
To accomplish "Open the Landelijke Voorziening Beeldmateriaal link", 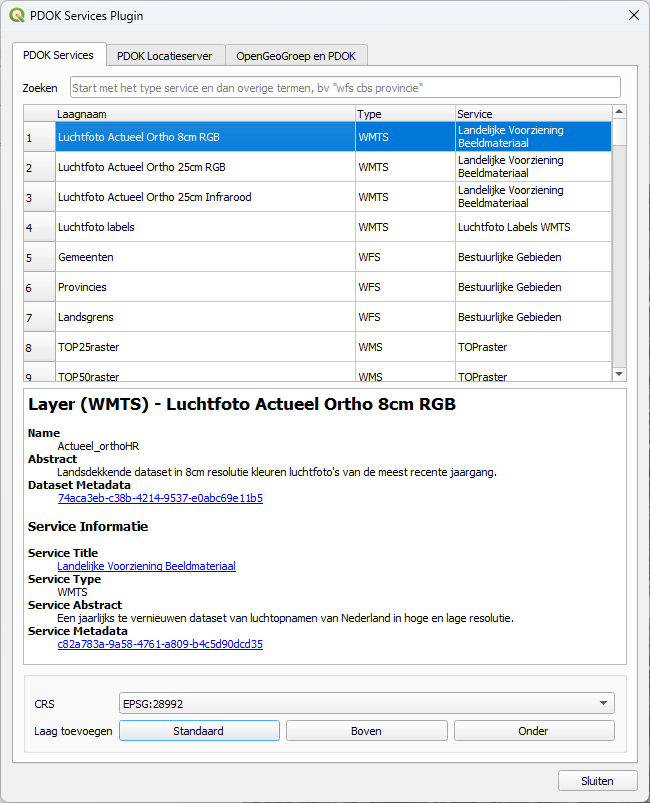I will coord(146,566).
